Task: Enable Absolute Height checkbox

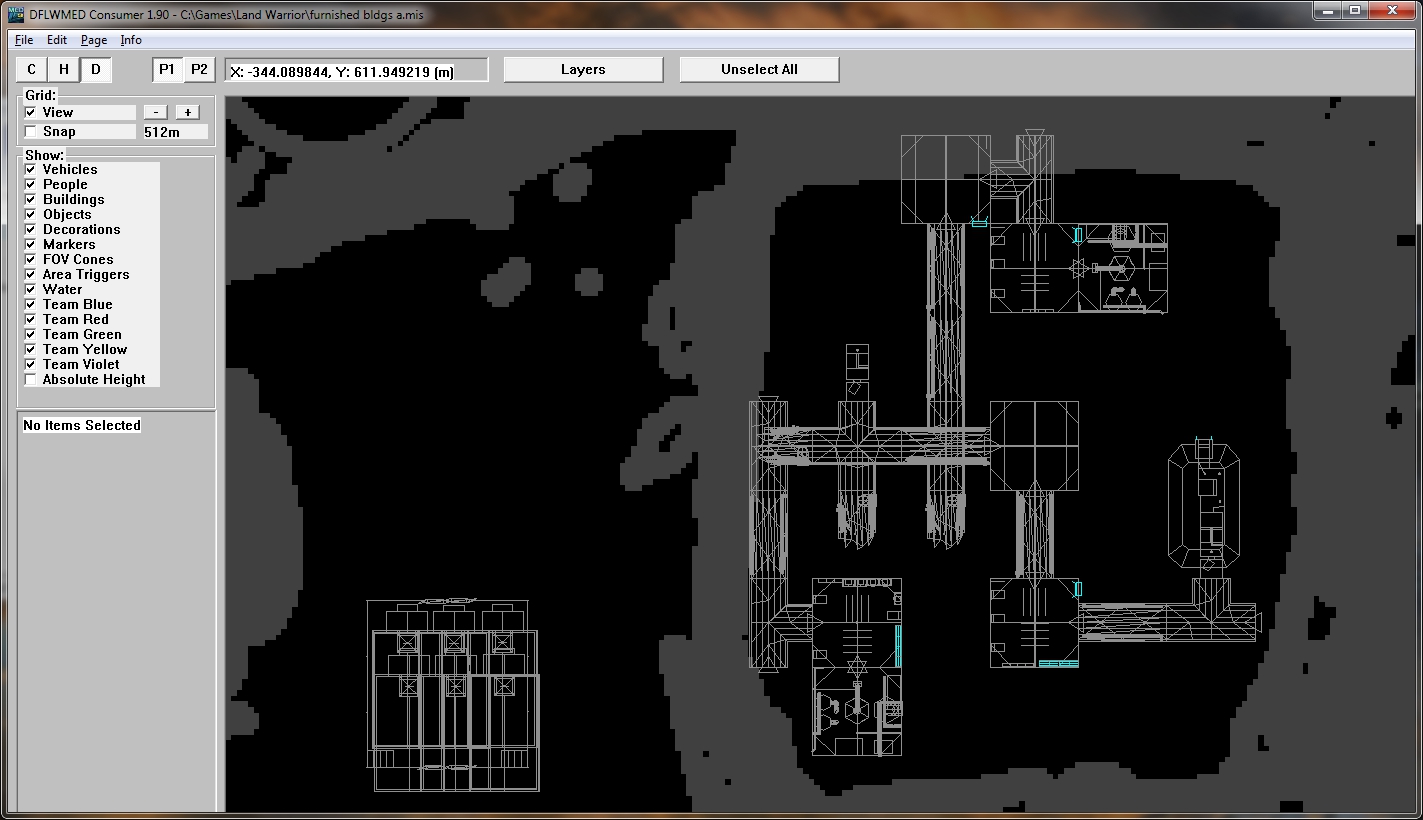Action: pyautogui.click(x=31, y=380)
